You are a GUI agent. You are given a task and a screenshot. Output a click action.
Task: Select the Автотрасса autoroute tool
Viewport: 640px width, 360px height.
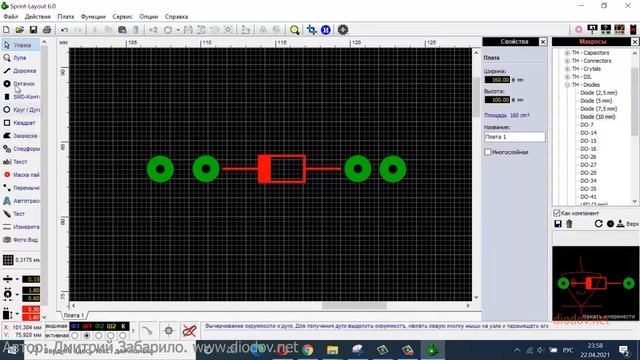pyautogui.click(x=20, y=201)
